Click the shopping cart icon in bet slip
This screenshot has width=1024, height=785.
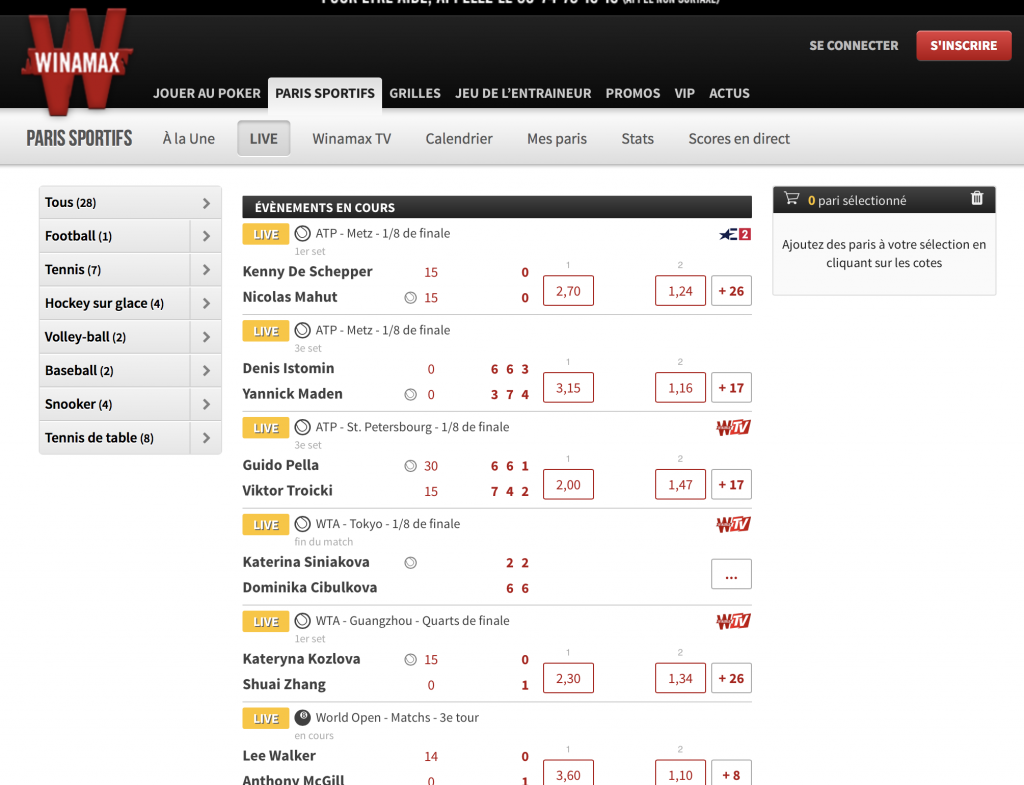tap(792, 198)
